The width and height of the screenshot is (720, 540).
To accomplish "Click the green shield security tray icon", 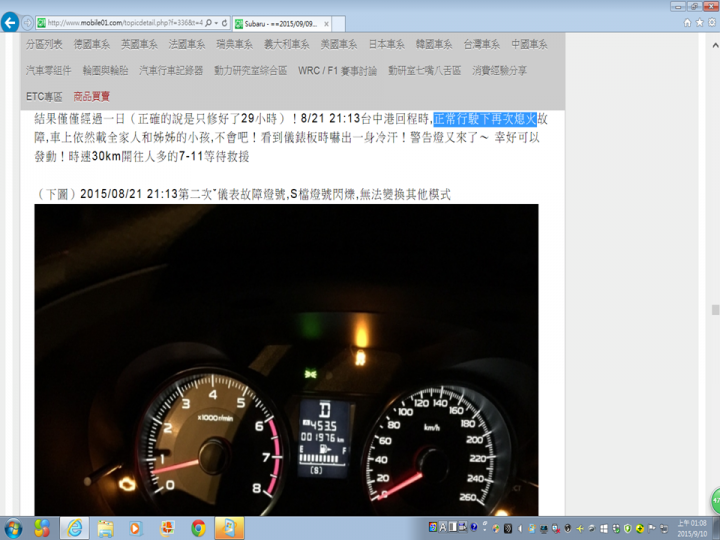I will (x=628, y=529).
